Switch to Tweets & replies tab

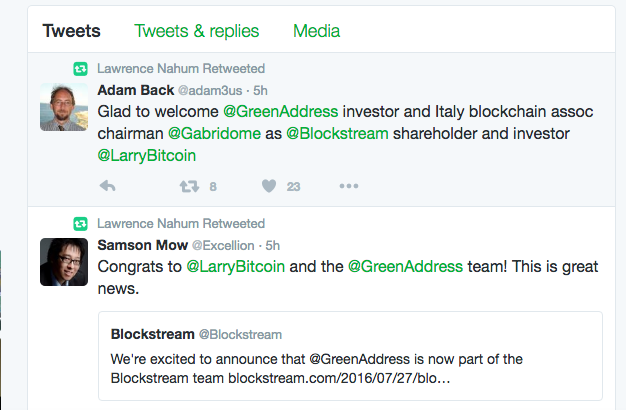(196, 31)
